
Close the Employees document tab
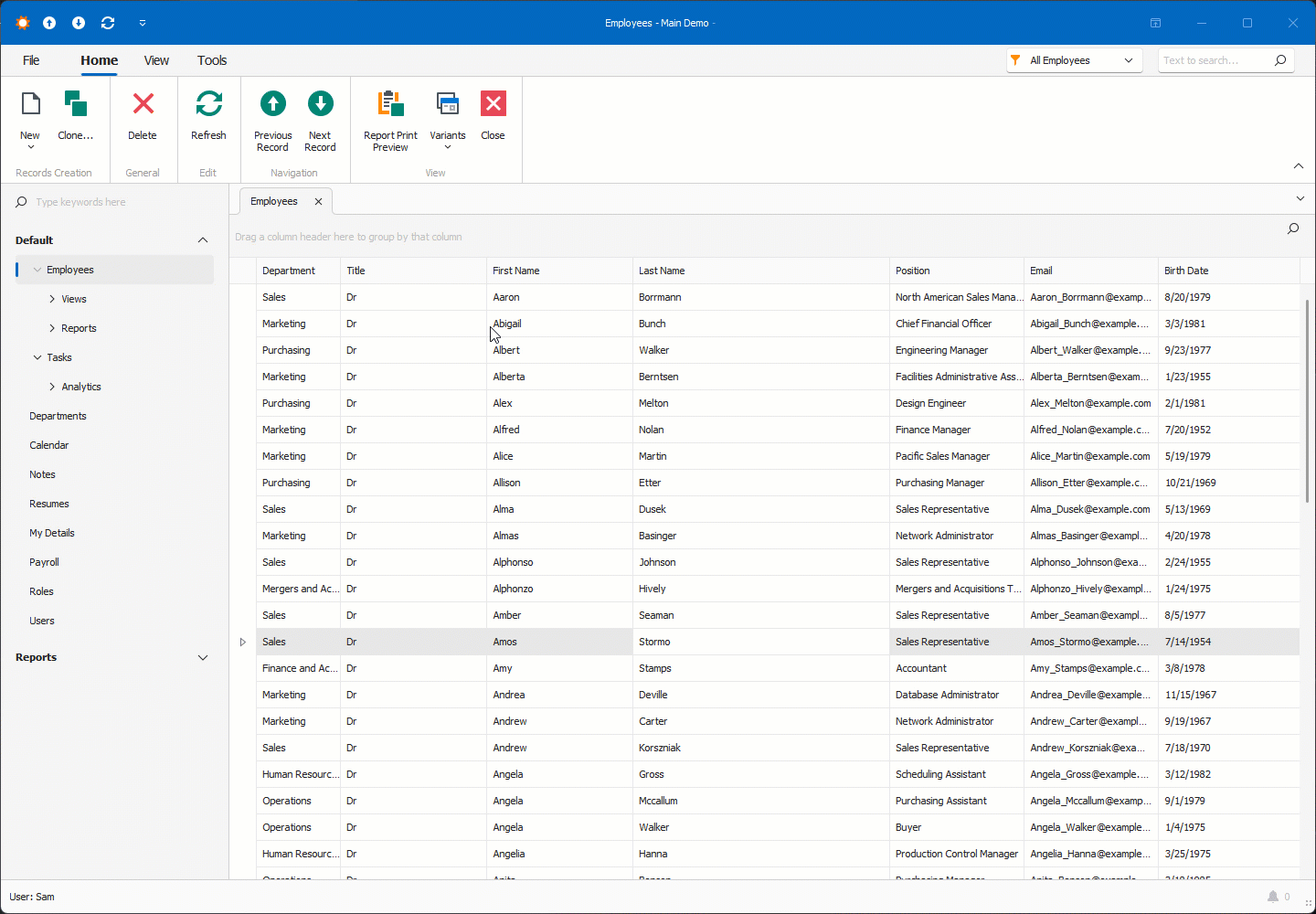point(317,201)
